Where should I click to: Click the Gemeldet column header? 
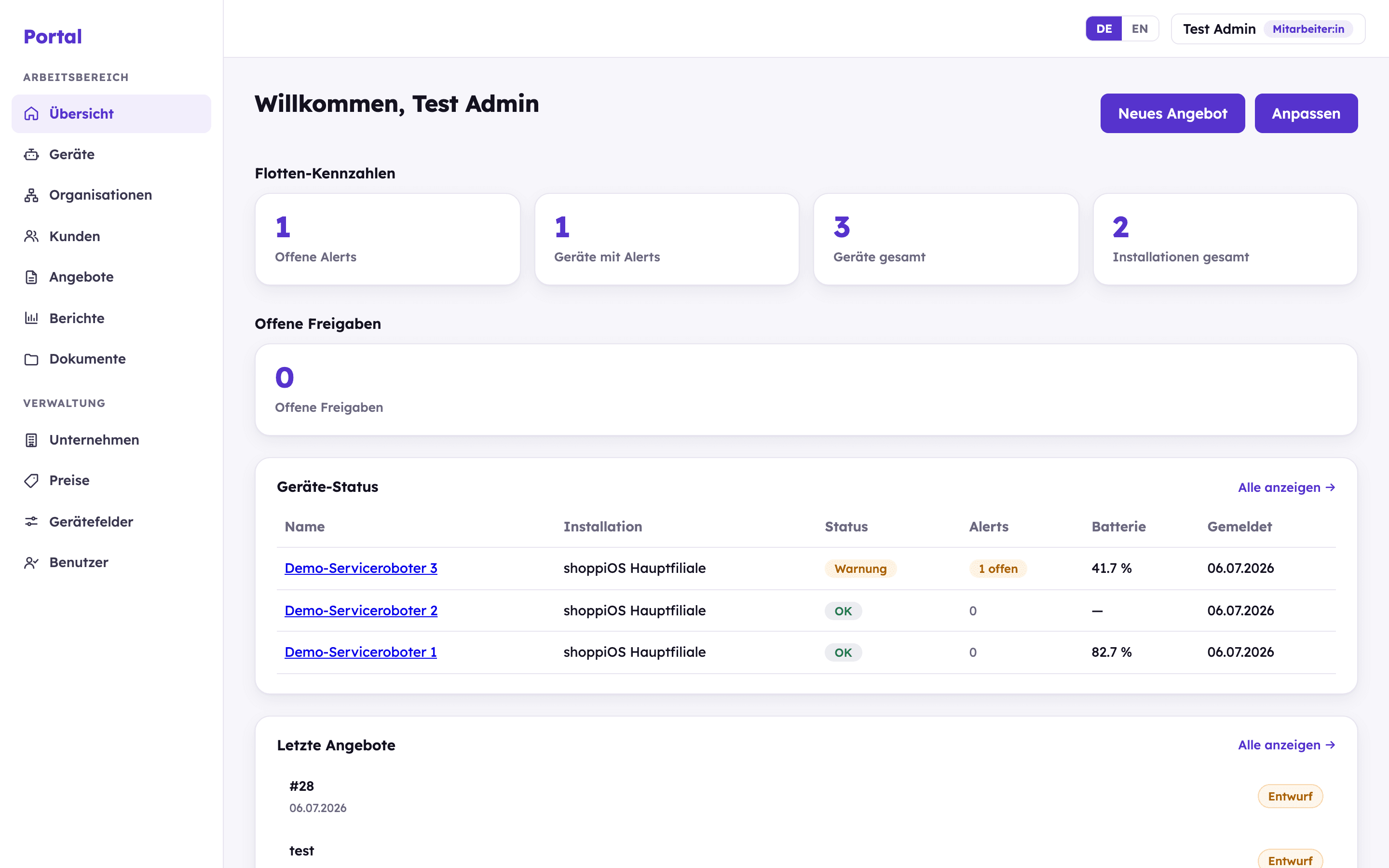pyautogui.click(x=1239, y=527)
